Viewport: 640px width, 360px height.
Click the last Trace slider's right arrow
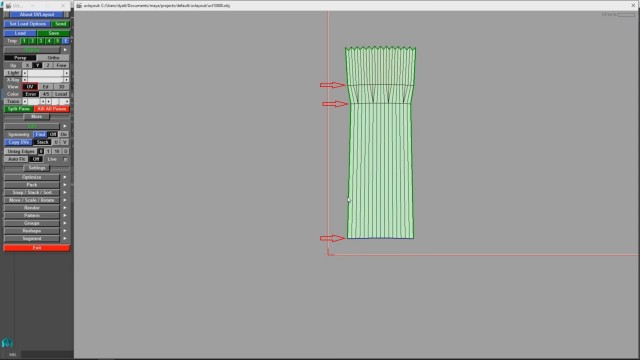click(x=67, y=101)
